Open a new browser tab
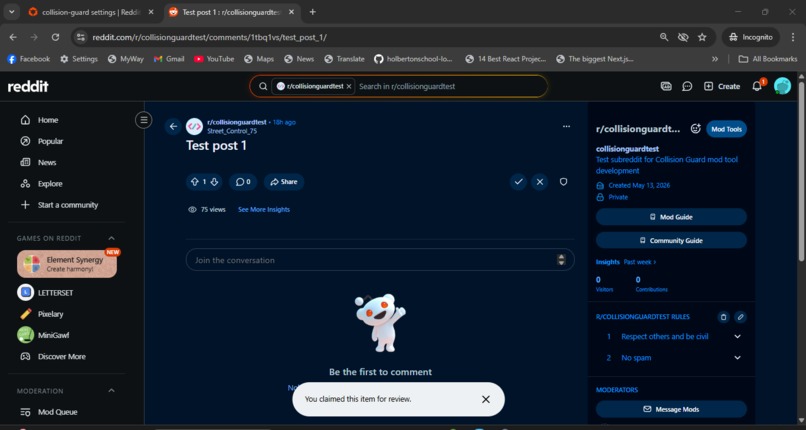806x430 pixels. (x=313, y=12)
